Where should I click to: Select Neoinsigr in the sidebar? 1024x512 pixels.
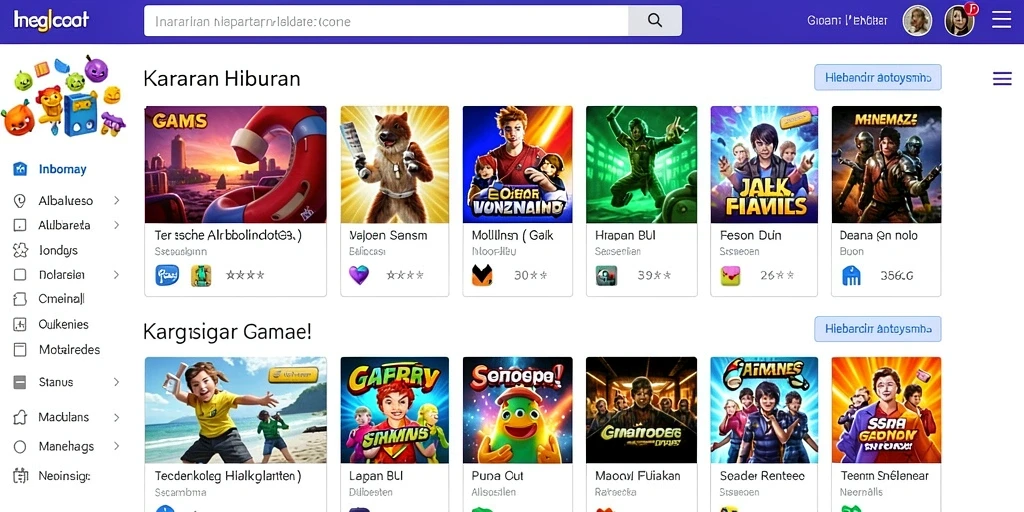(x=64, y=476)
